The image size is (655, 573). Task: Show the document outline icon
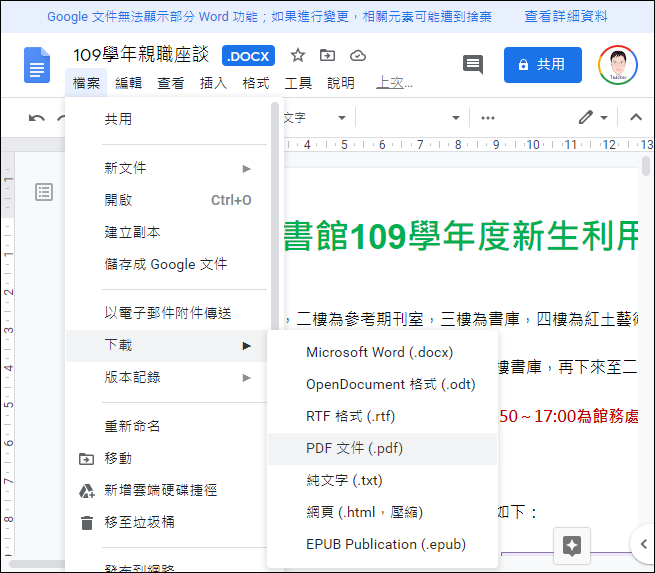44,192
